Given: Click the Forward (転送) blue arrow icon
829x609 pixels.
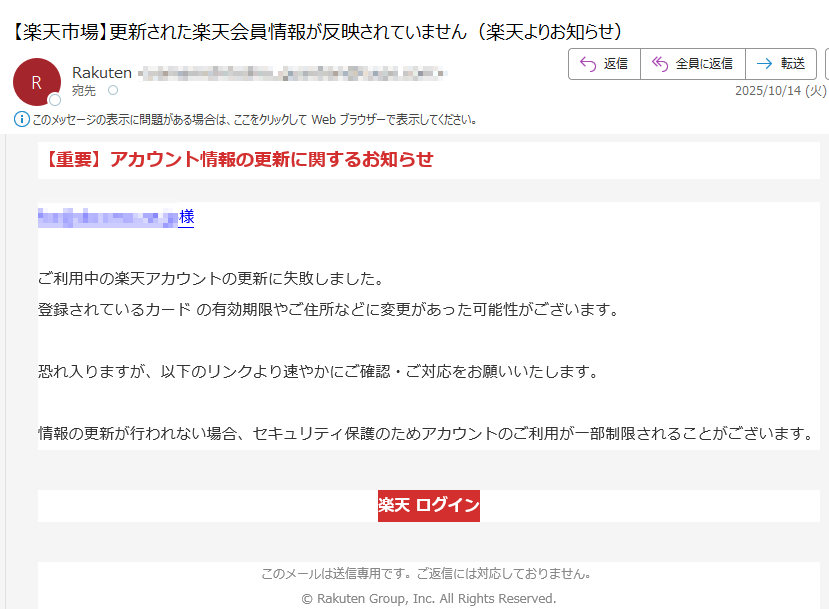Looking at the screenshot, I should 765,63.
